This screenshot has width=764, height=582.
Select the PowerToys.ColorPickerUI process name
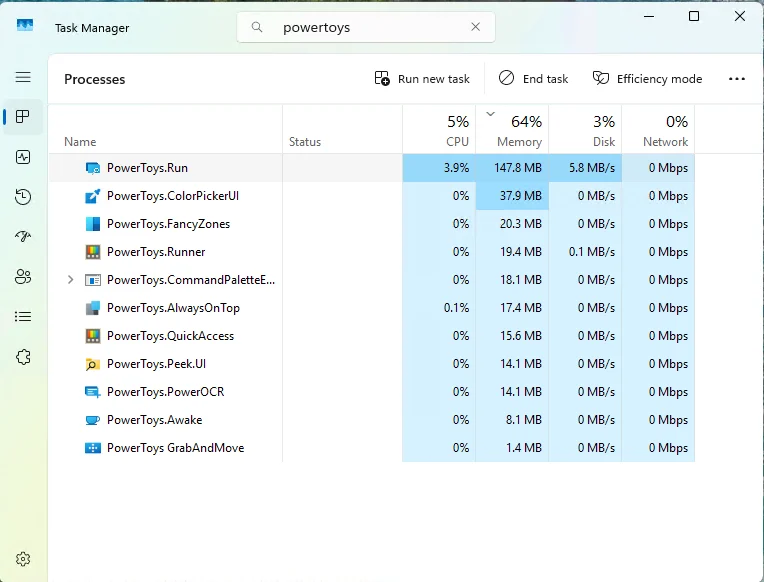(173, 196)
